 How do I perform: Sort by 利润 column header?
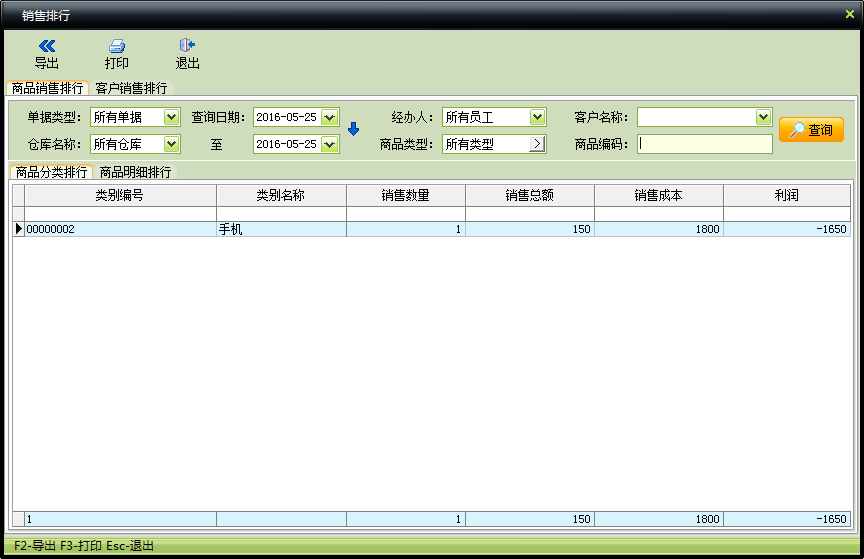787,195
